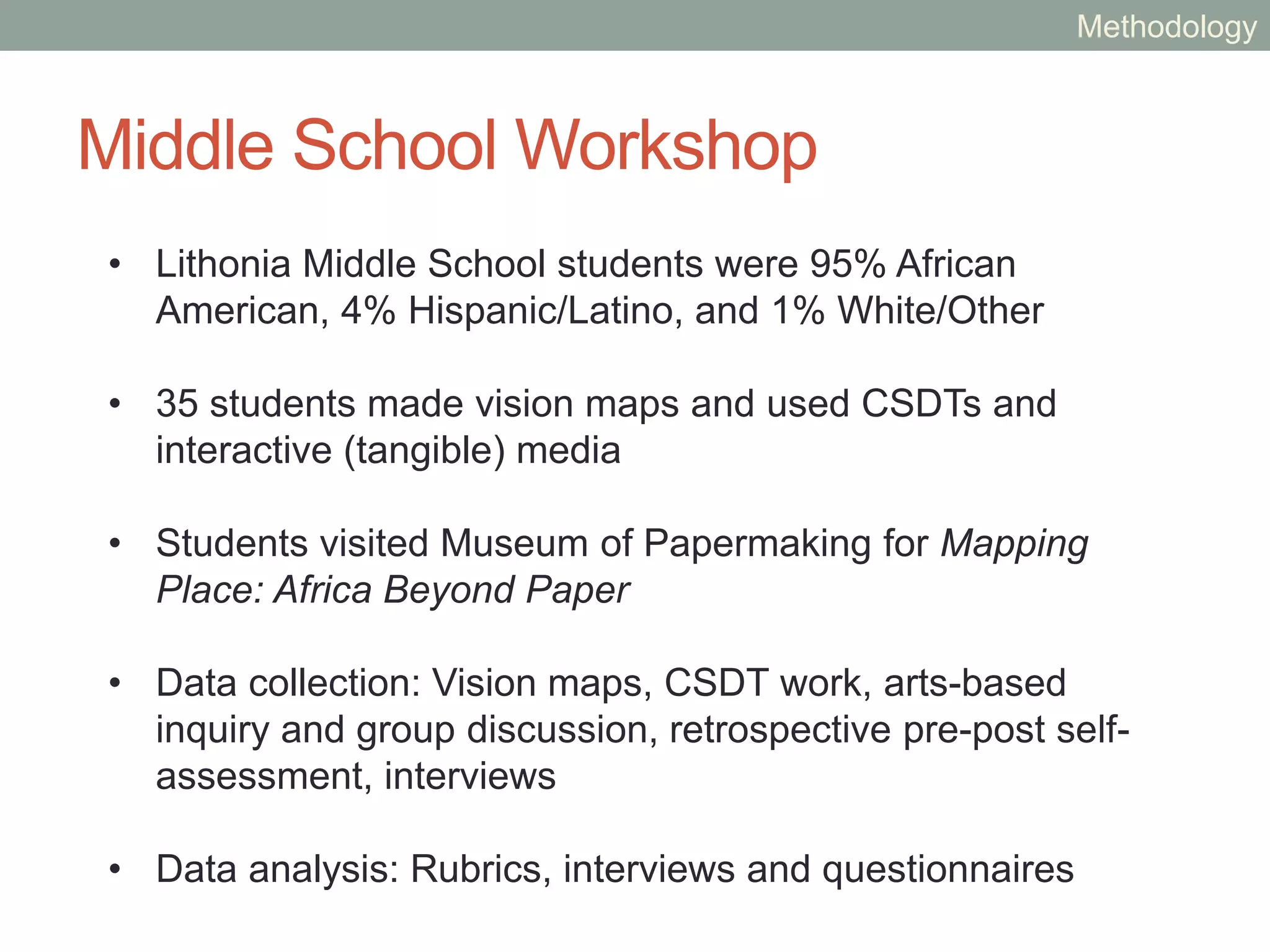Click the assessment, interviews line
The width and height of the screenshot is (1270, 952).
pyautogui.click(x=355, y=777)
